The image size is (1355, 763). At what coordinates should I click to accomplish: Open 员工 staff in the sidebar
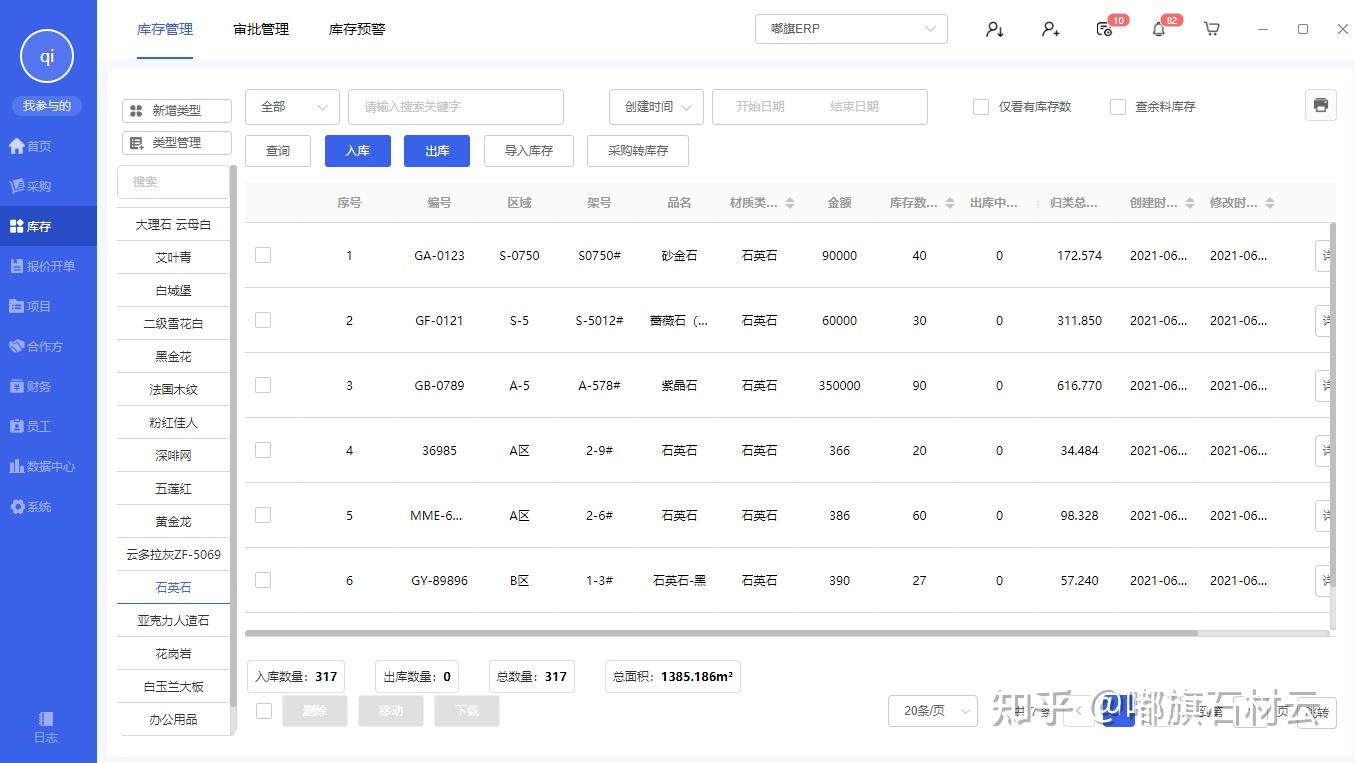click(30, 426)
